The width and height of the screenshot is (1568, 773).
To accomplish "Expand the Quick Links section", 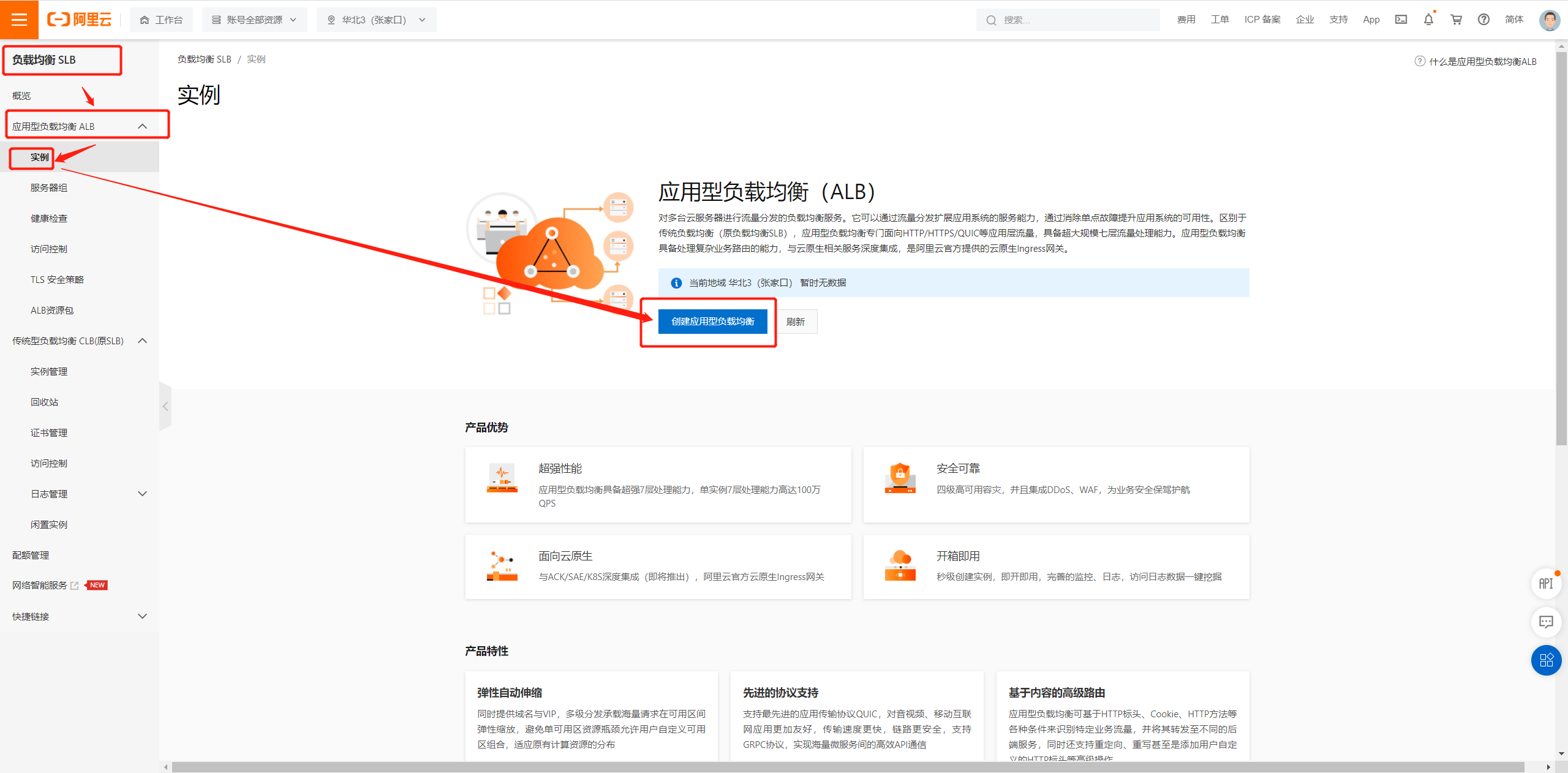I will tap(142, 616).
